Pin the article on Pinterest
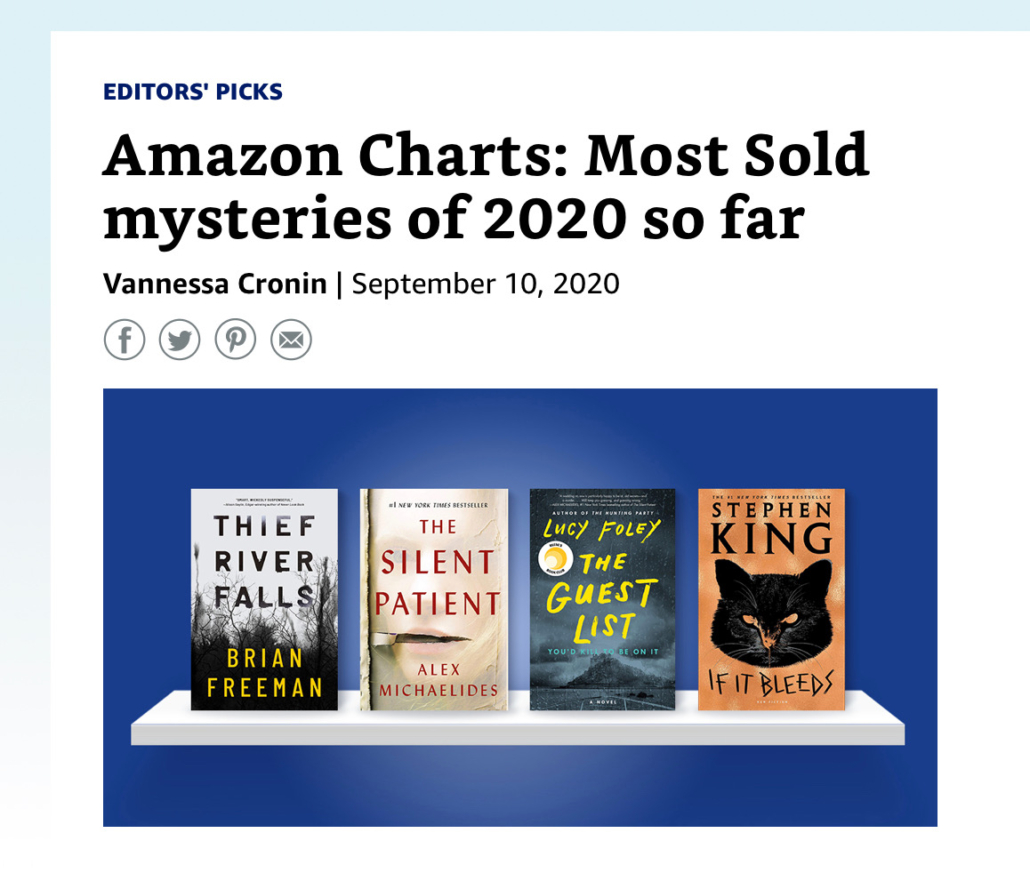 [x=235, y=340]
